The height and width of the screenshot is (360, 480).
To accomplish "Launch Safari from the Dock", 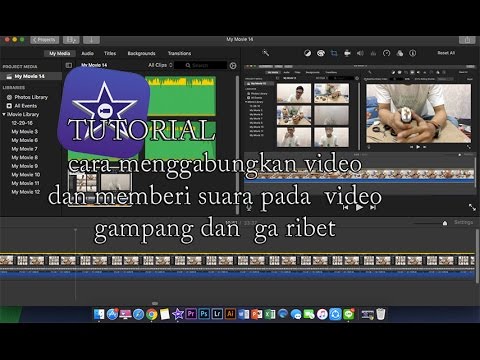I will 138,314.
